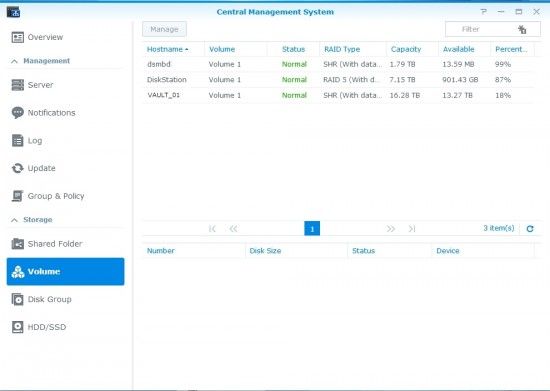
Task: Collapse the Management section
Action: coord(14,61)
